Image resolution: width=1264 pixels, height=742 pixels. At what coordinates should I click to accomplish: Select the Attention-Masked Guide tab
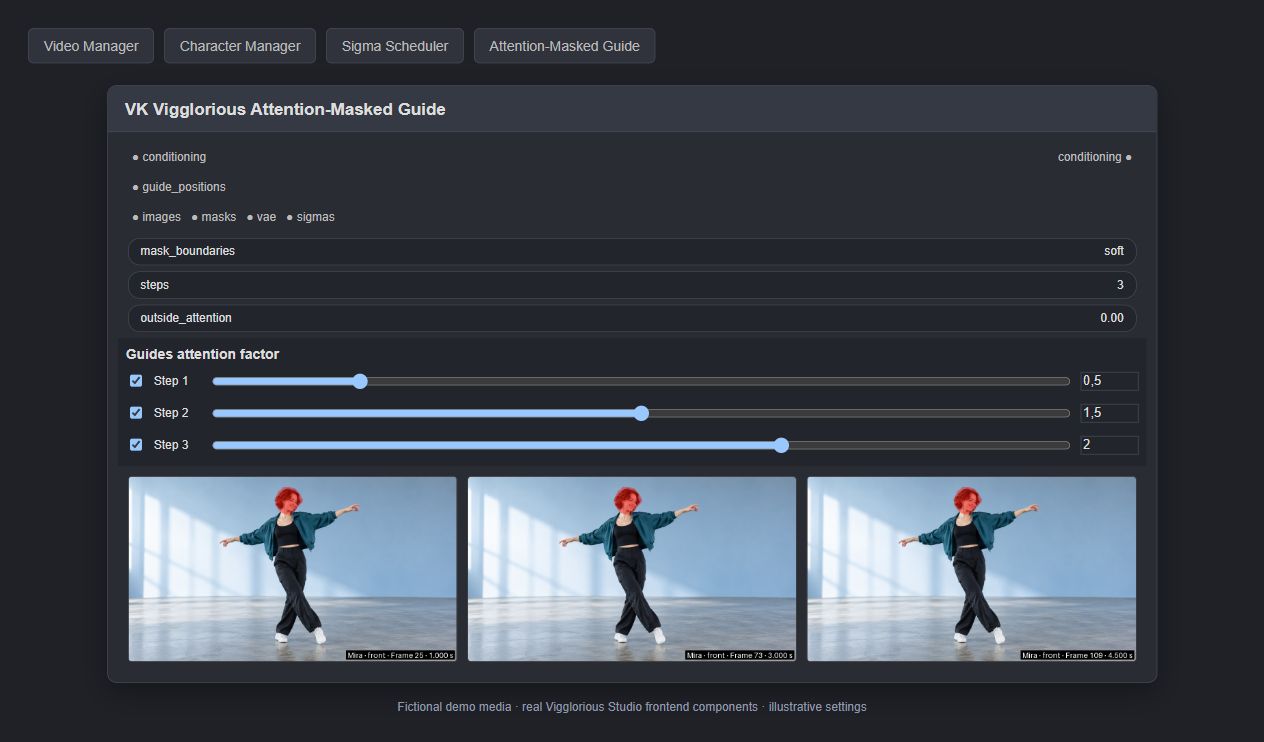564,46
